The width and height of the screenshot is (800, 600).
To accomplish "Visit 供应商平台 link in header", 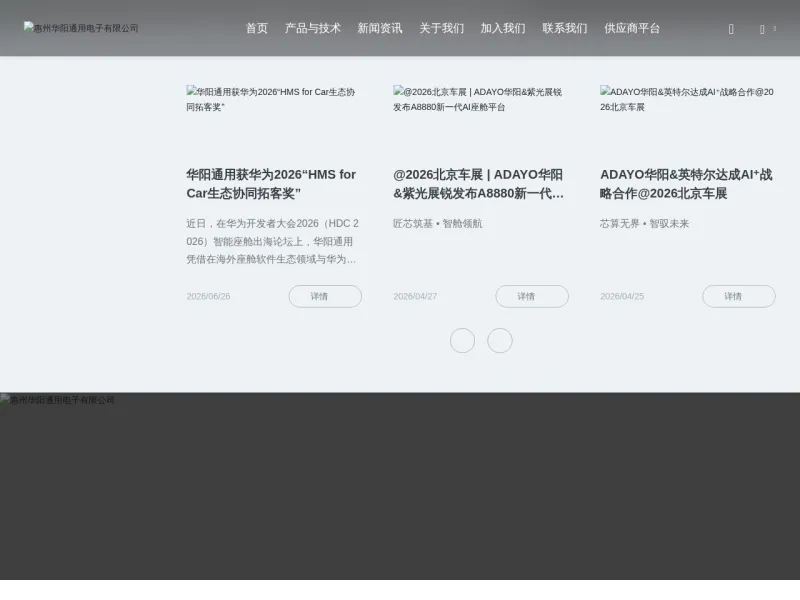I will [x=632, y=29].
